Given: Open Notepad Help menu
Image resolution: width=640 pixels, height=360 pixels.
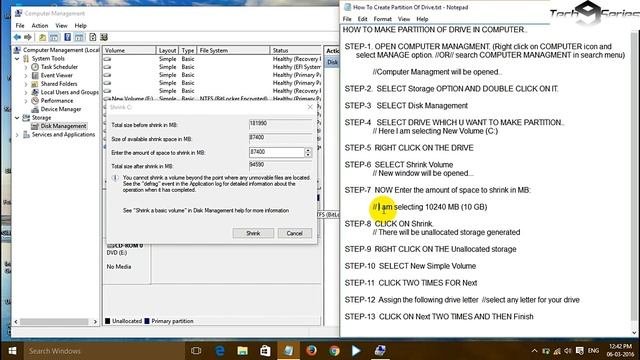Looking at the screenshot, I should point(422,19).
